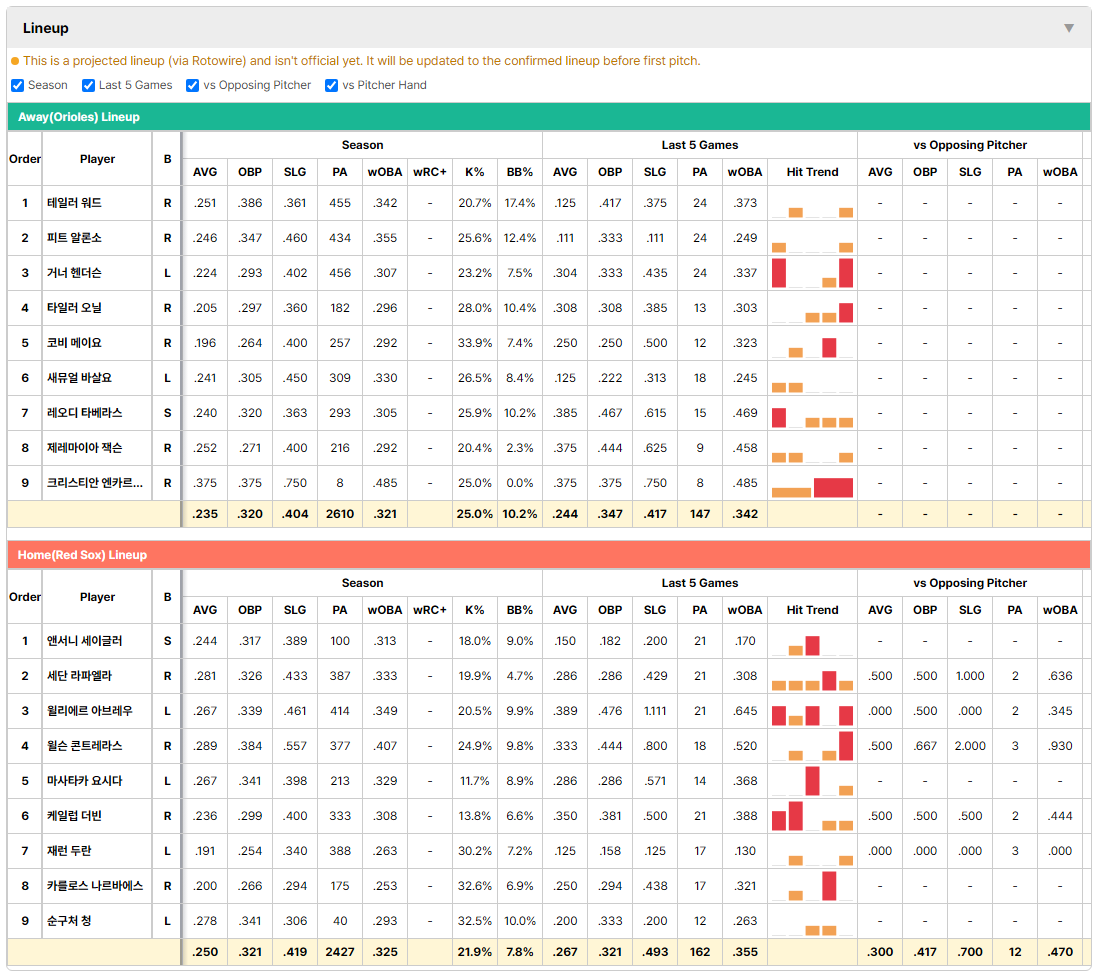Select player 윌슨 콘트레라스
1098x977 pixels.
(85, 746)
